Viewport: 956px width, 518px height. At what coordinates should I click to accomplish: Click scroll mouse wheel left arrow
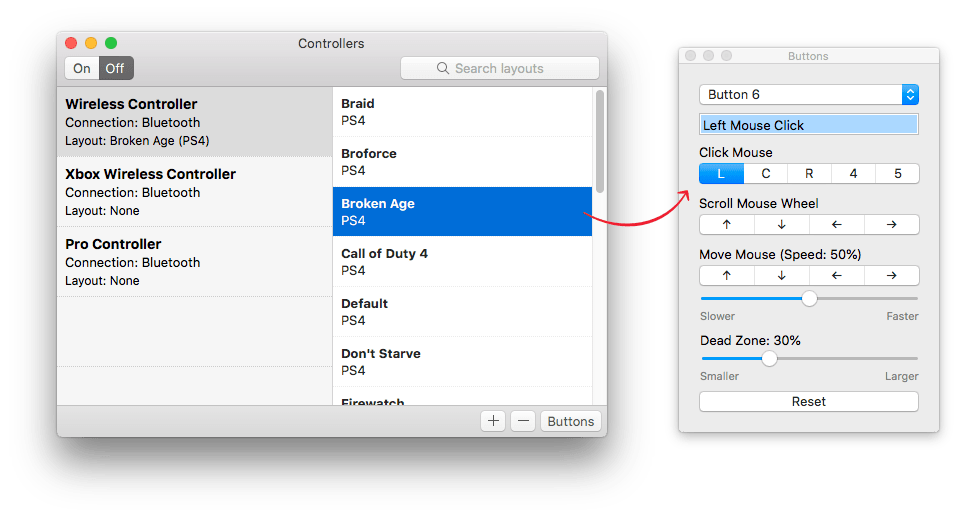(836, 224)
